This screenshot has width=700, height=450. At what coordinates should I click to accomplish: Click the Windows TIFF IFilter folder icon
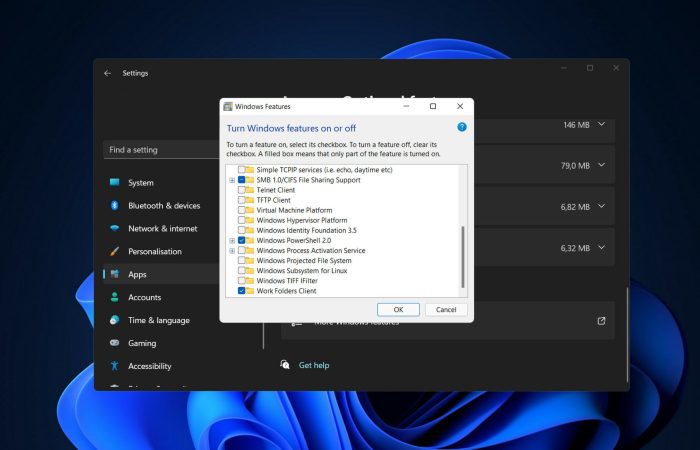(250, 281)
